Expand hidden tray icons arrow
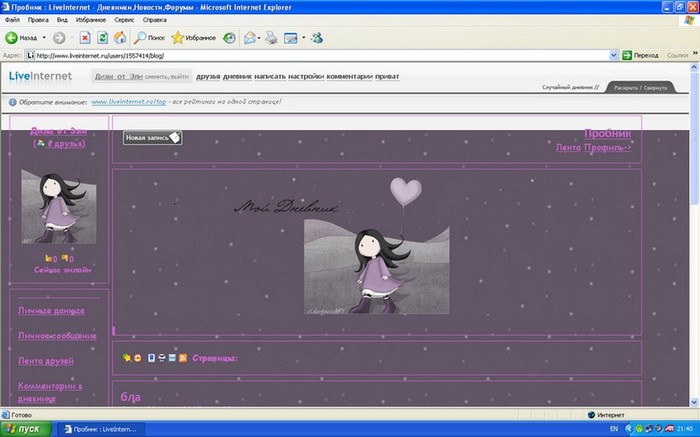This screenshot has width=700, height=437. (x=629, y=429)
